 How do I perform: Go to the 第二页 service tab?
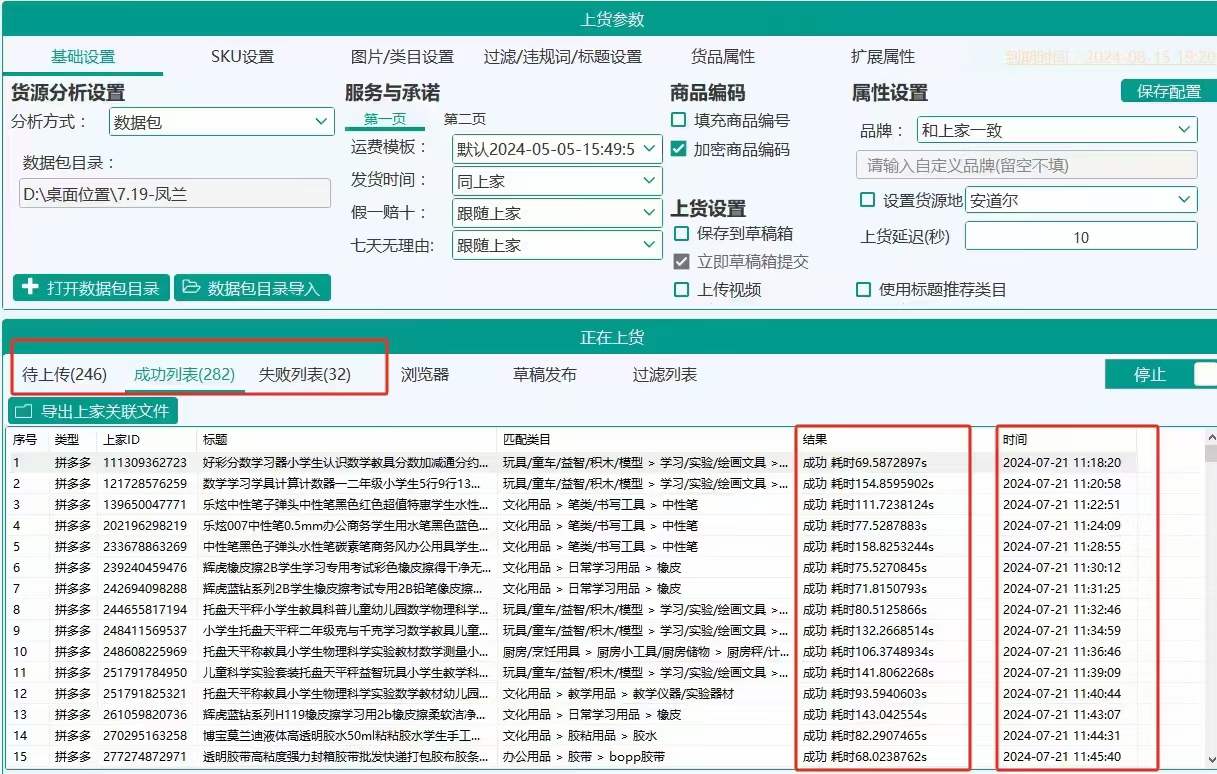point(465,119)
